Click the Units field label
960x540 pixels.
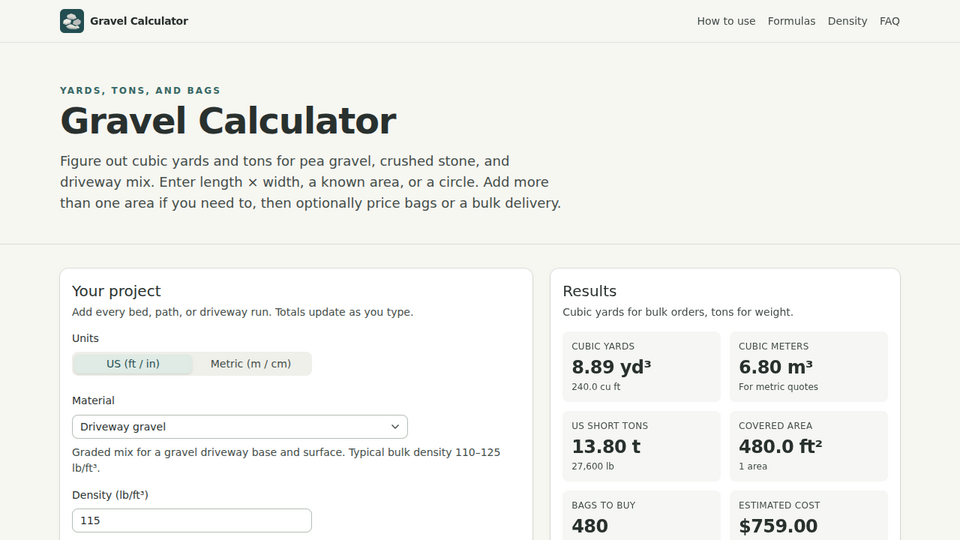85,338
